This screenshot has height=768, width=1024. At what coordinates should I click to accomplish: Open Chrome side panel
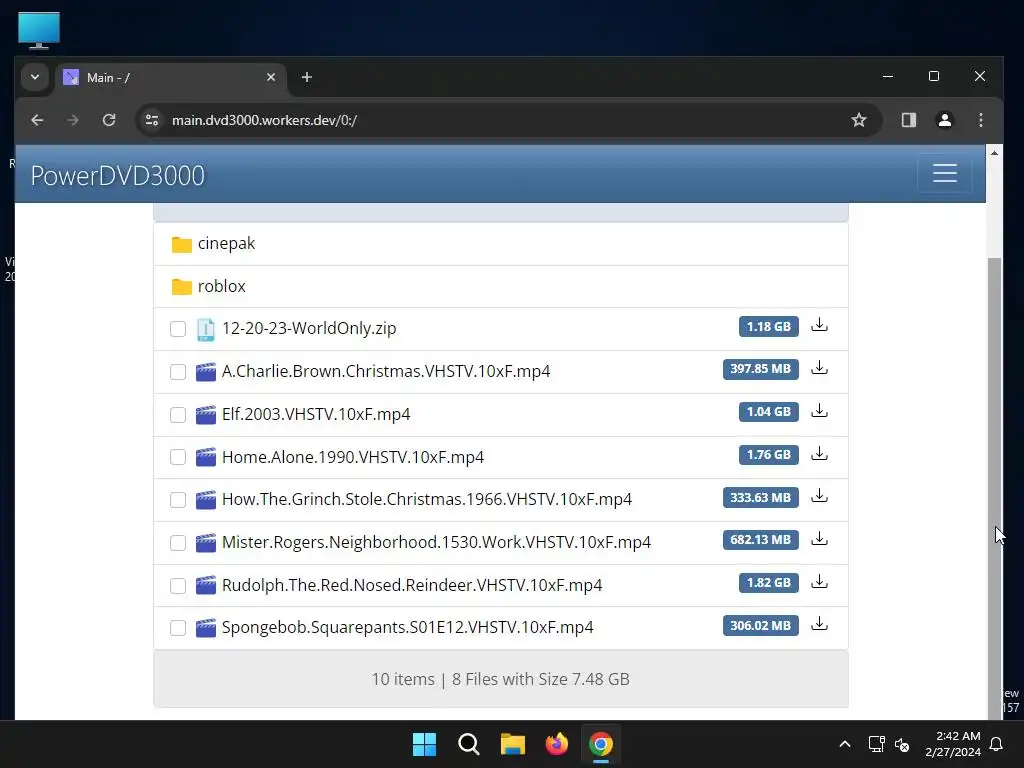pos(908,120)
